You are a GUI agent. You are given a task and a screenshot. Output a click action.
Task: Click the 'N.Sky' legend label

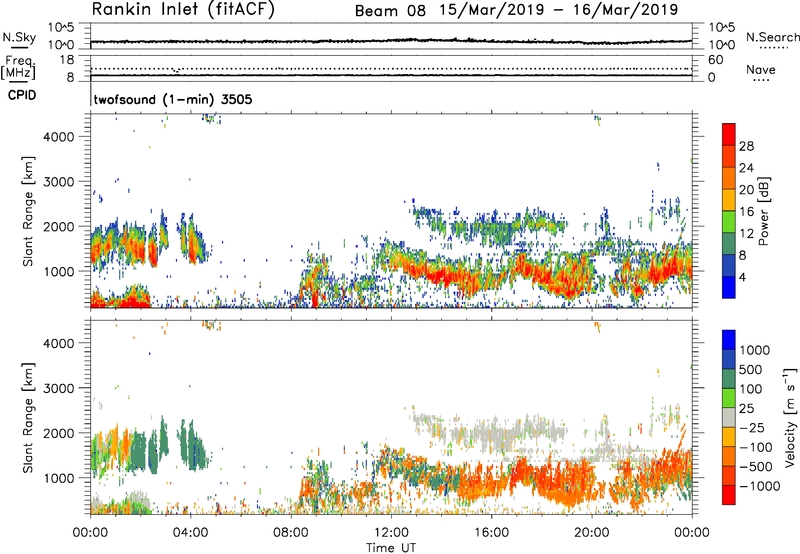(x=19, y=37)
